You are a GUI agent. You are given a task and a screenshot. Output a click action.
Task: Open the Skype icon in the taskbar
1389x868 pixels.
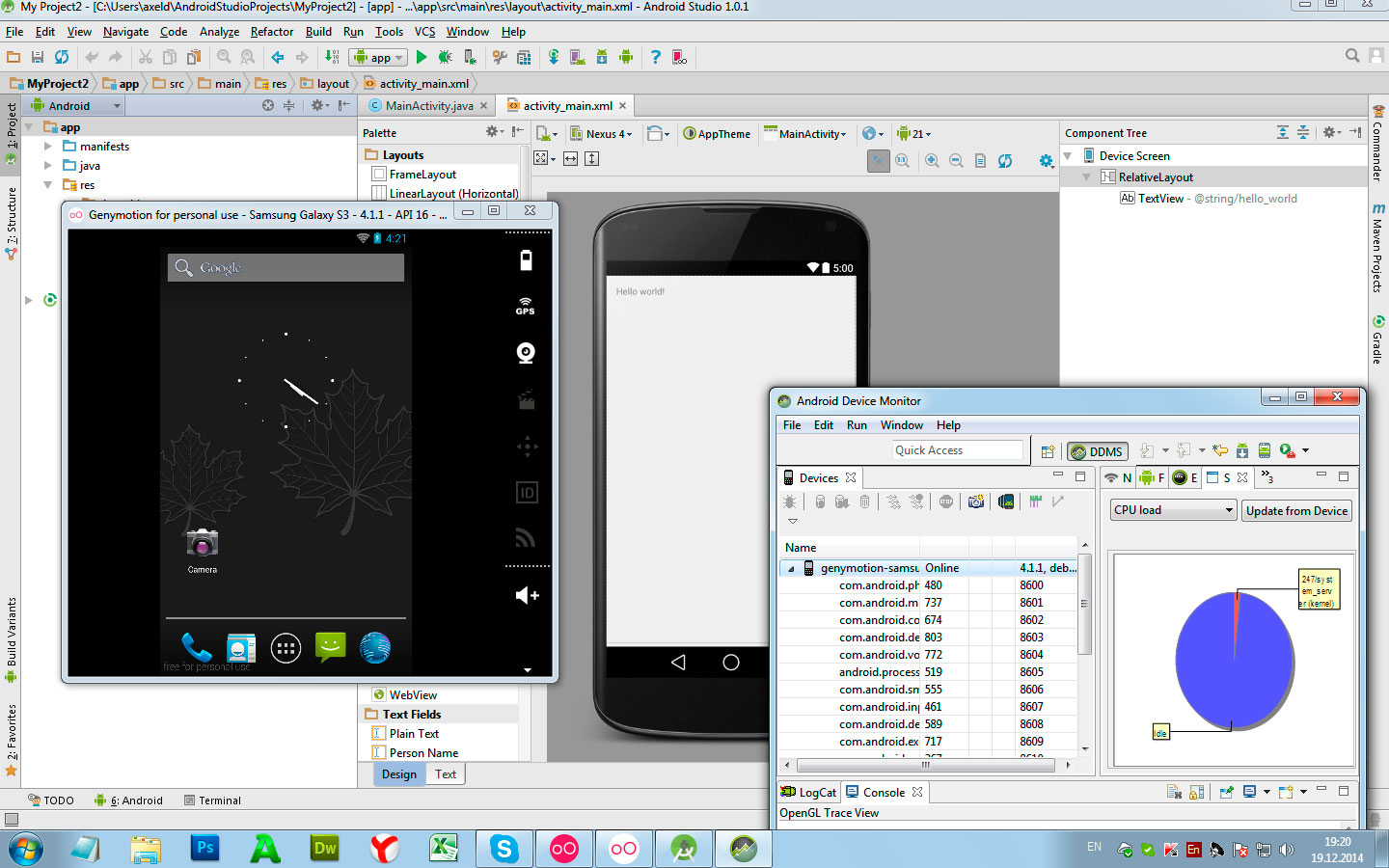504,849
